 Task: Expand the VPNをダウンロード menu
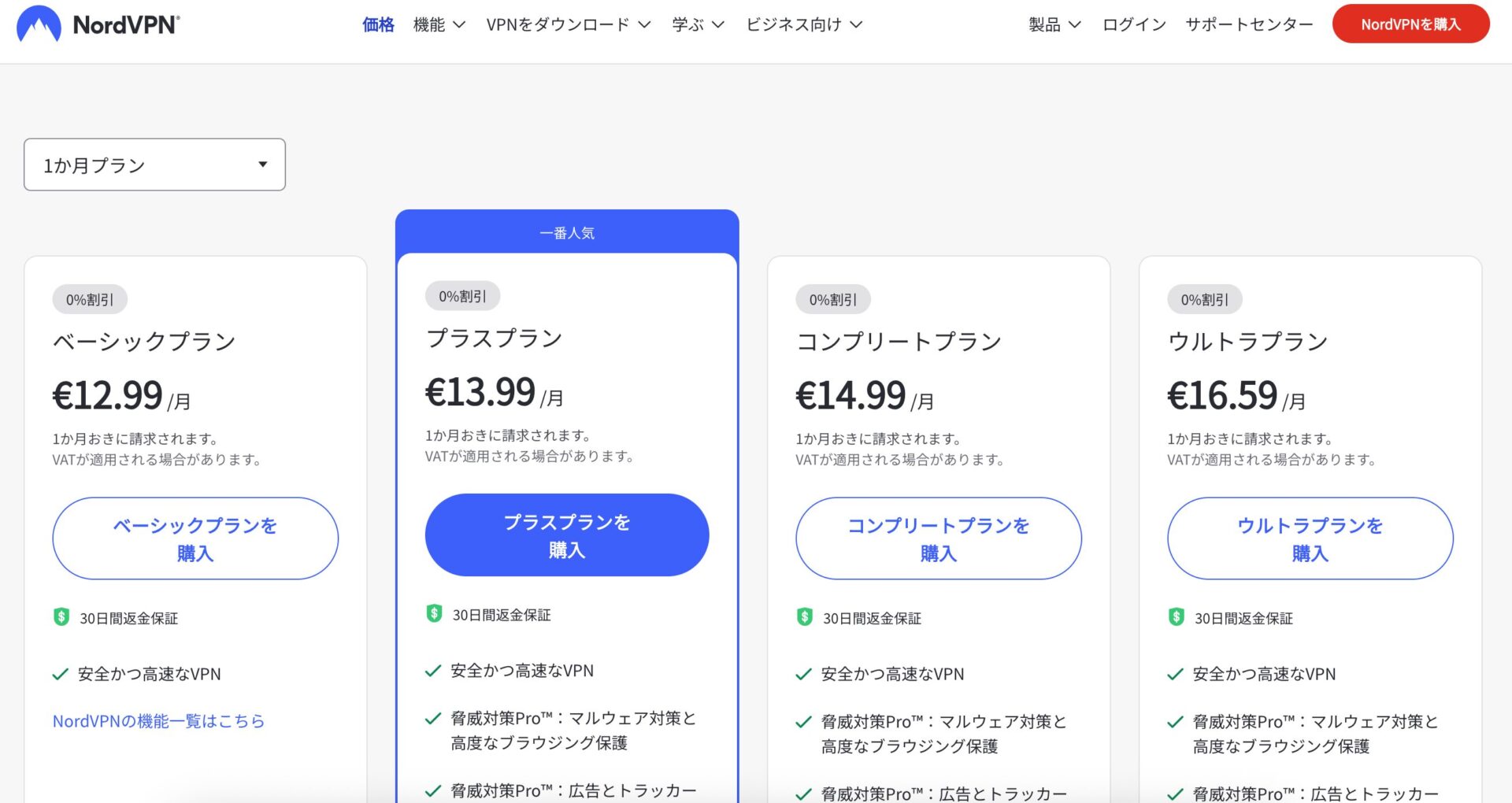(x=569, y=24)
